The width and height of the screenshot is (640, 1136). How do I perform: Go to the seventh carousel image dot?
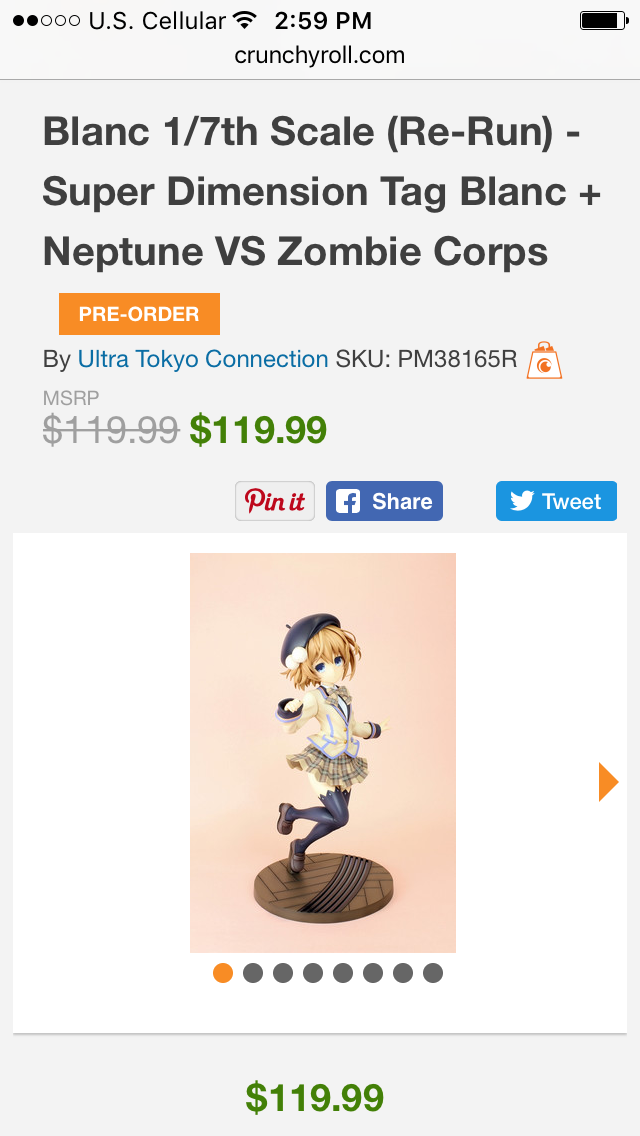tap(403, 973)
